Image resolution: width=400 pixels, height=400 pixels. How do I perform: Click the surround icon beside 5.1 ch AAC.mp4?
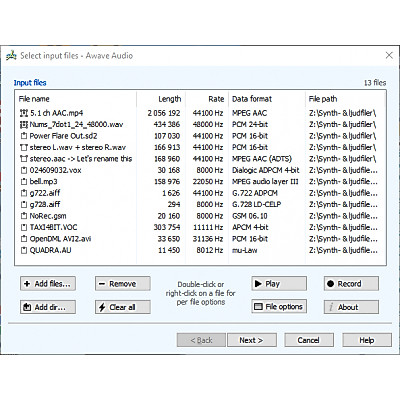point(24,113)
